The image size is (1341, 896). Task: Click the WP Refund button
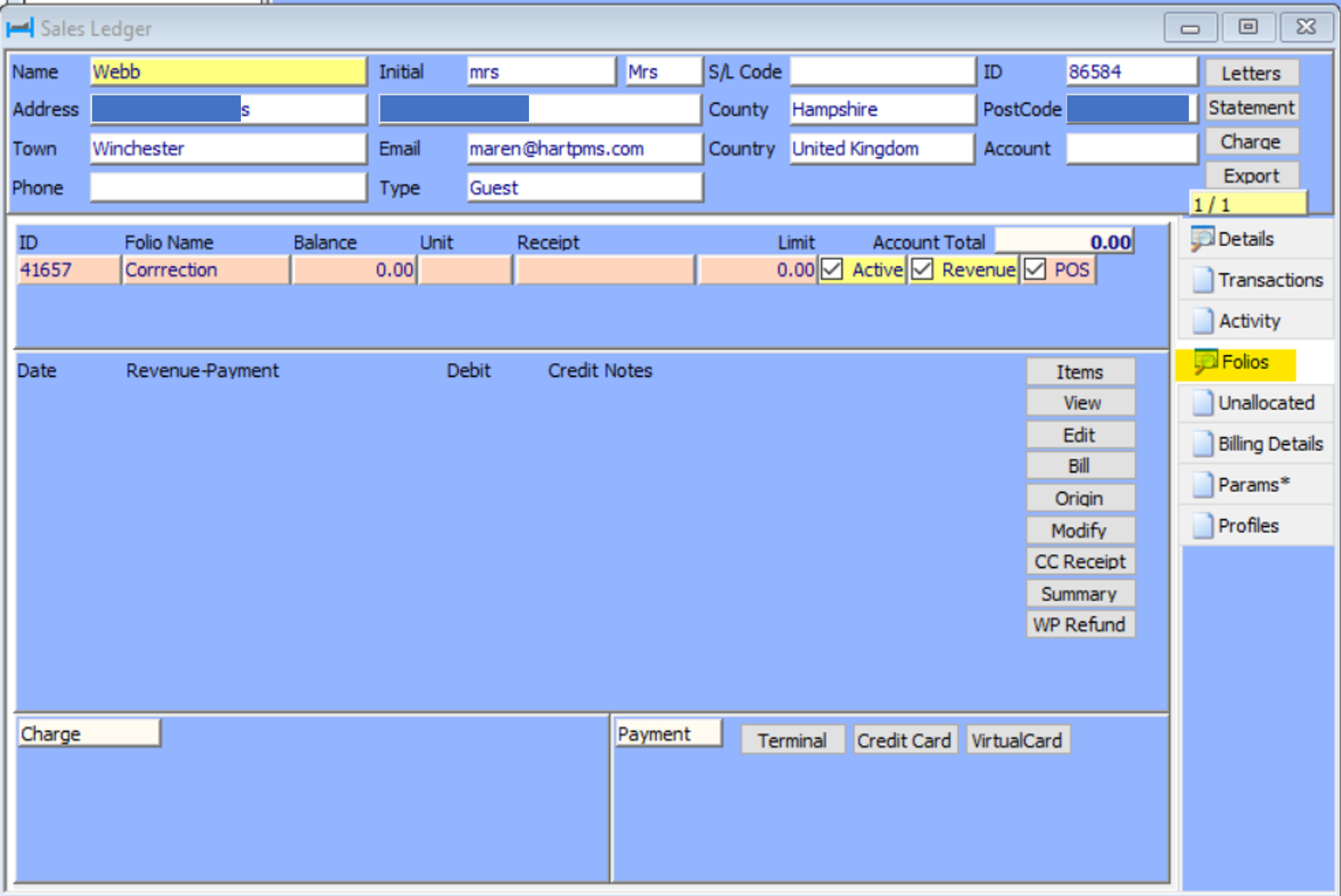[x=1079, y=624]
